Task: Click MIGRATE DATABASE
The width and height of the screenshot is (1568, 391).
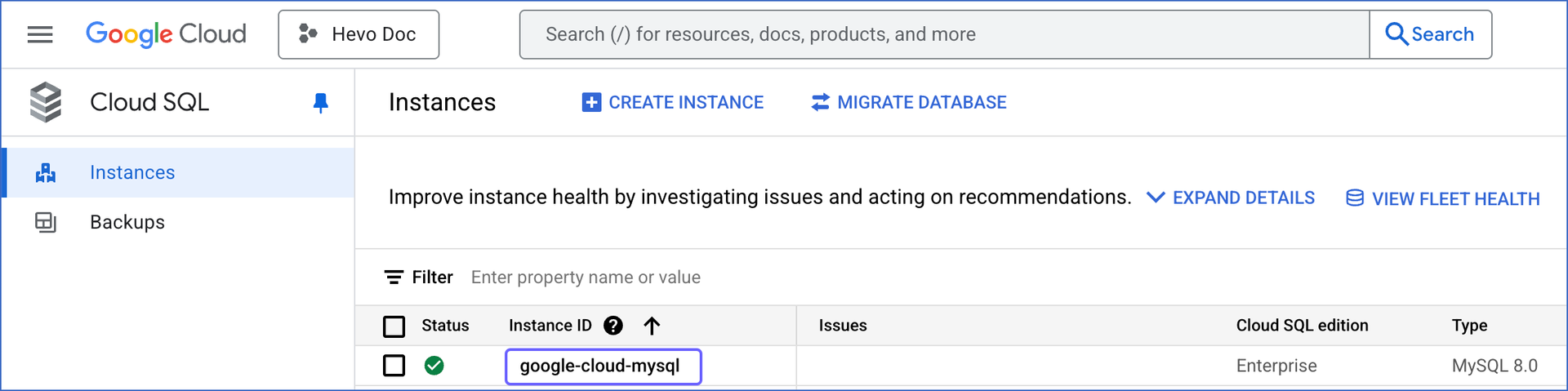Action: [x=908, y=102]
